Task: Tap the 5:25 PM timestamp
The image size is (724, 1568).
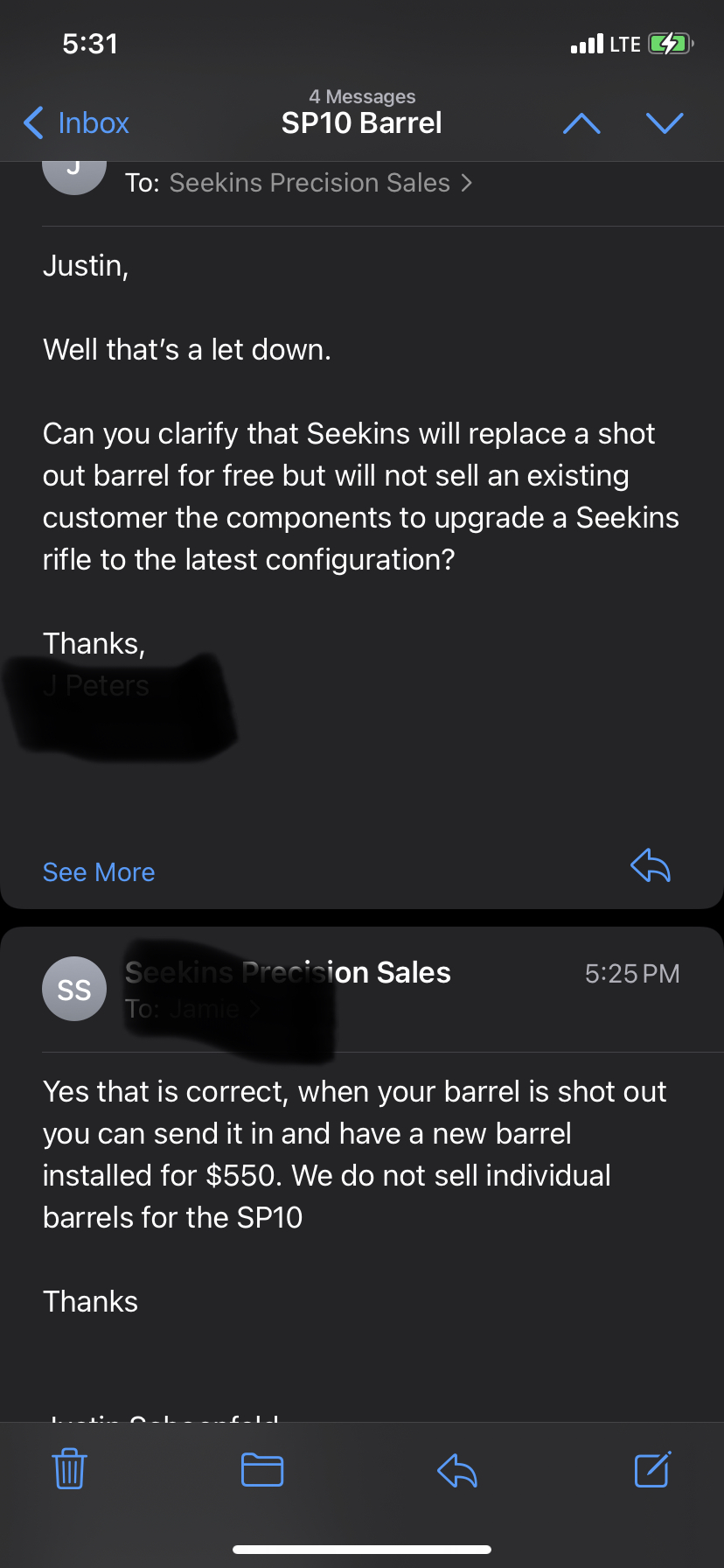Action: [x=631, y=974]
